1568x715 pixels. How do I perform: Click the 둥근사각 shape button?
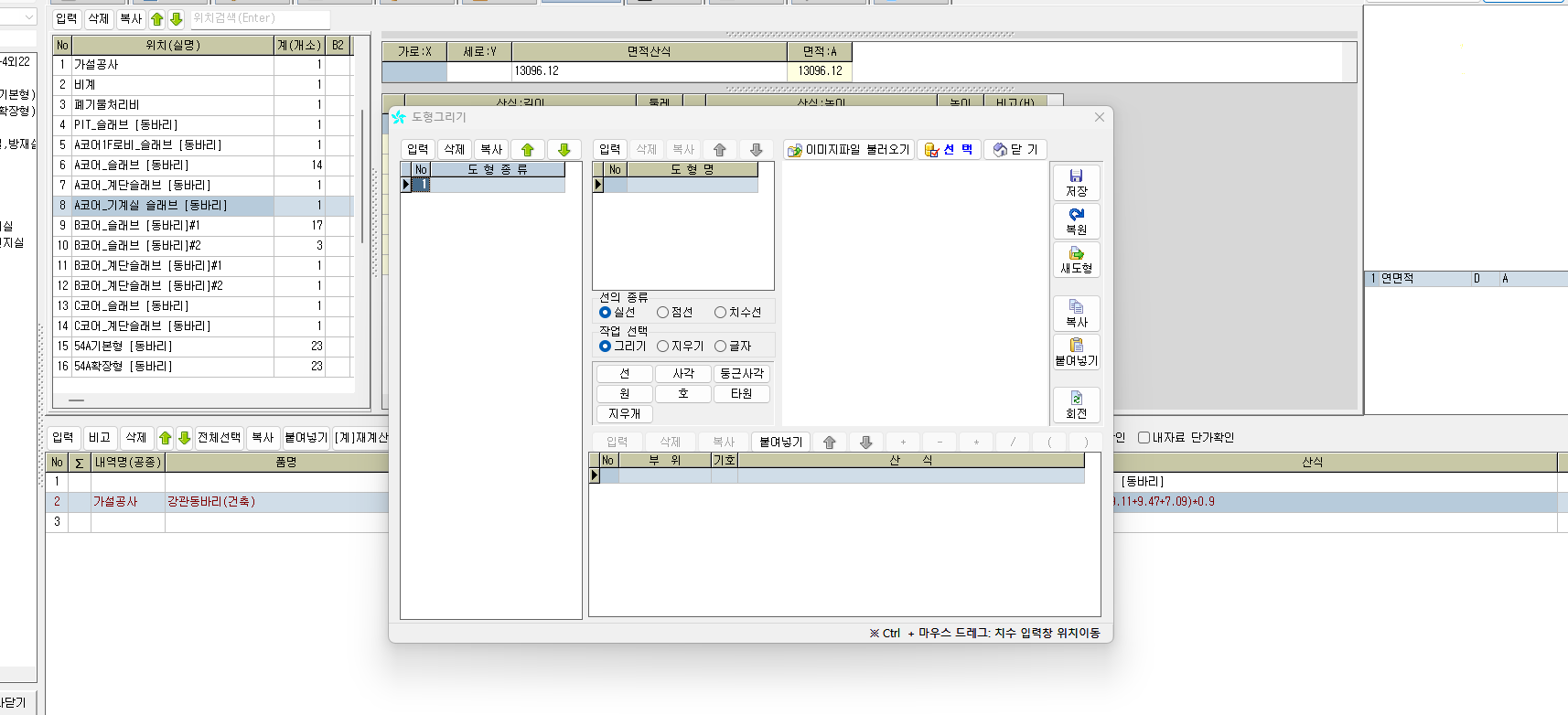tap(741, 374)
